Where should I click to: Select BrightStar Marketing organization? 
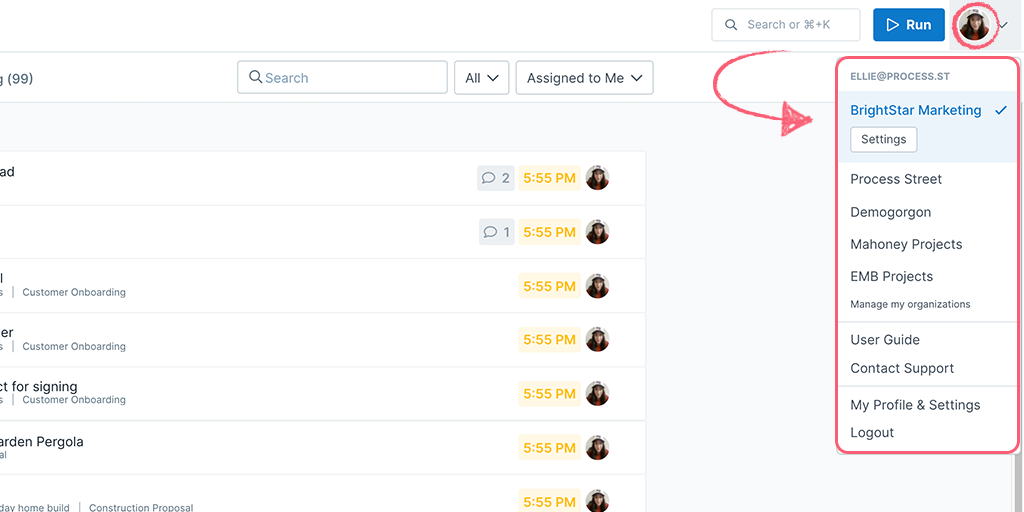[916, 110]
